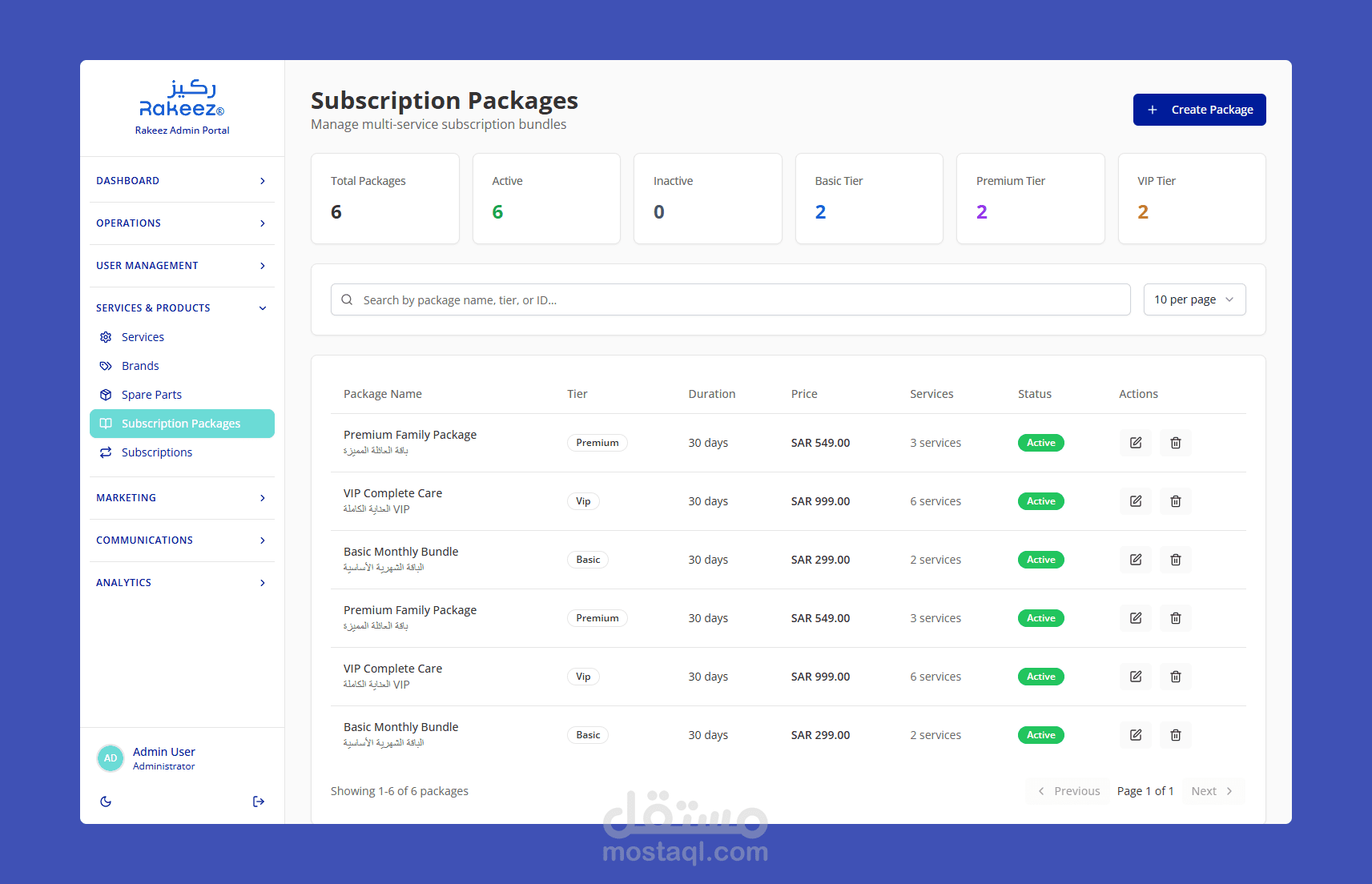Click the Status column header
Viewport: 1372px width, 884px height.
point(1035,394)
